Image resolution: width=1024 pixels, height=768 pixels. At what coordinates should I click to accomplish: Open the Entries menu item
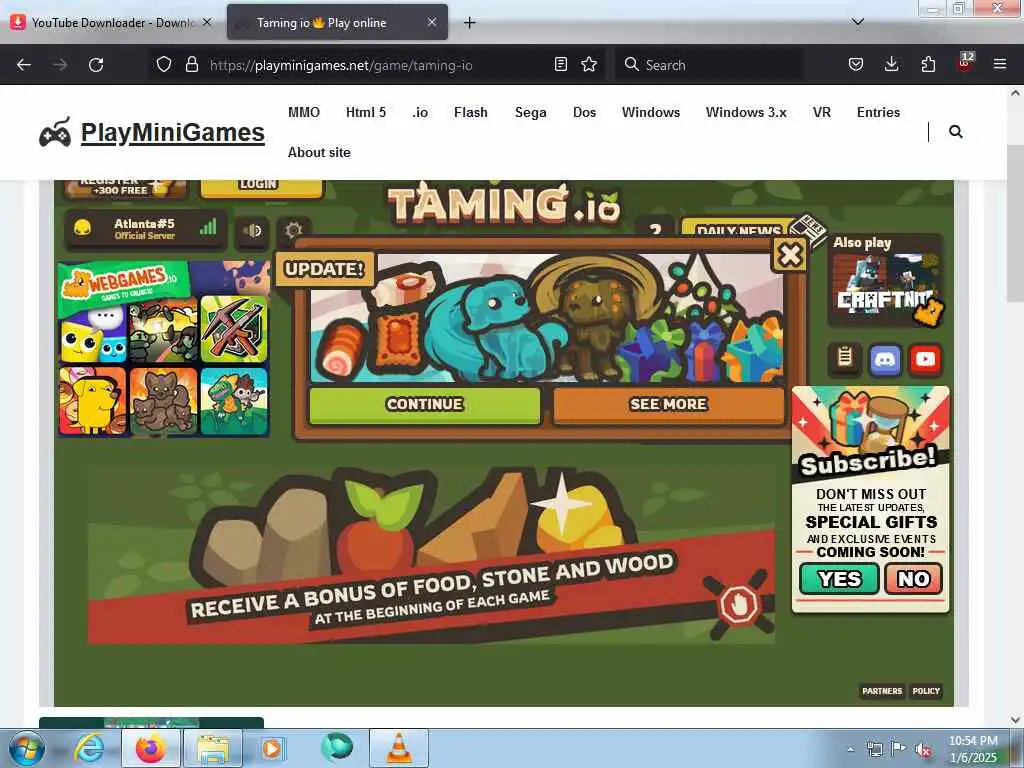(x=878, y=112)
